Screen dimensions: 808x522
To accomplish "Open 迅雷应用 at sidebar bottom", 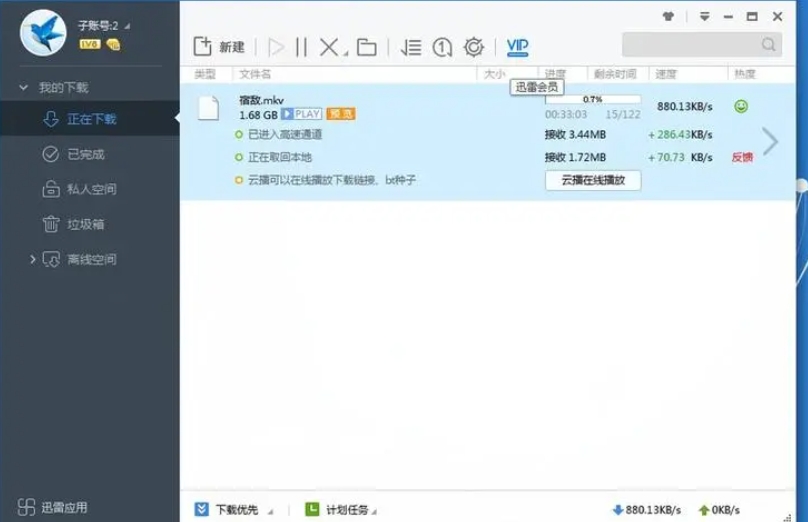I will point(52,508).
